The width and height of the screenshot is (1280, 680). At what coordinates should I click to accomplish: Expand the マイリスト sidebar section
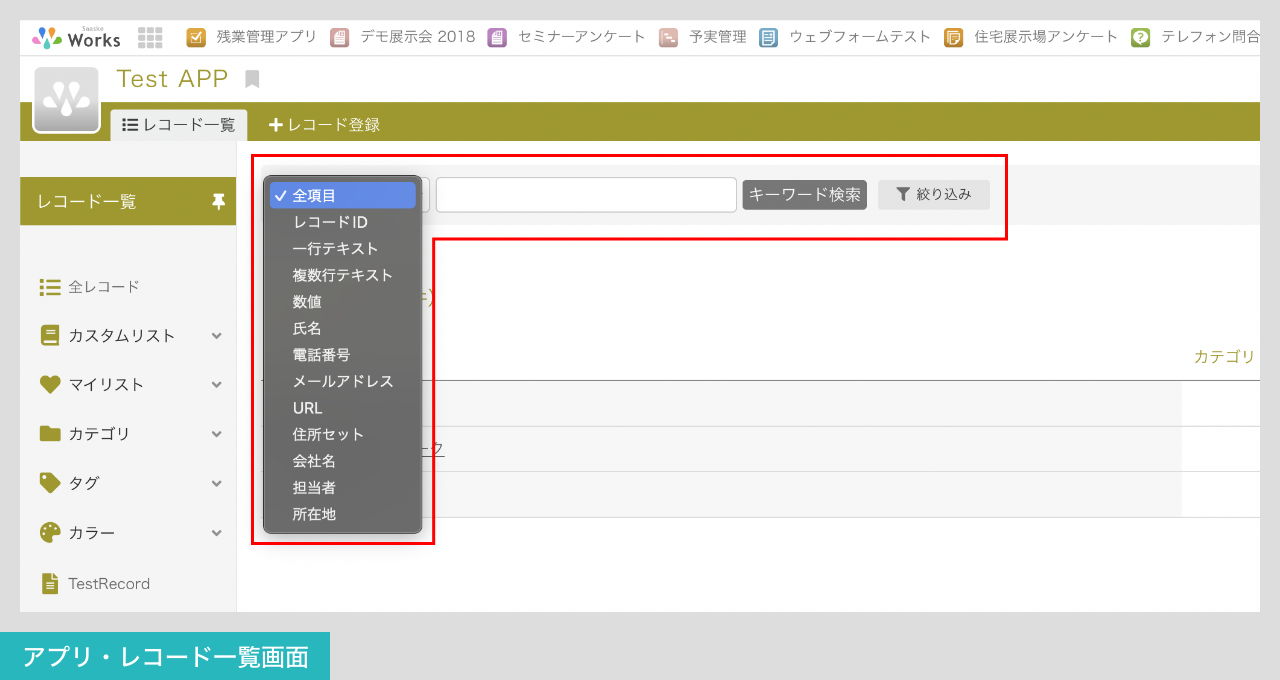[216, 385]
